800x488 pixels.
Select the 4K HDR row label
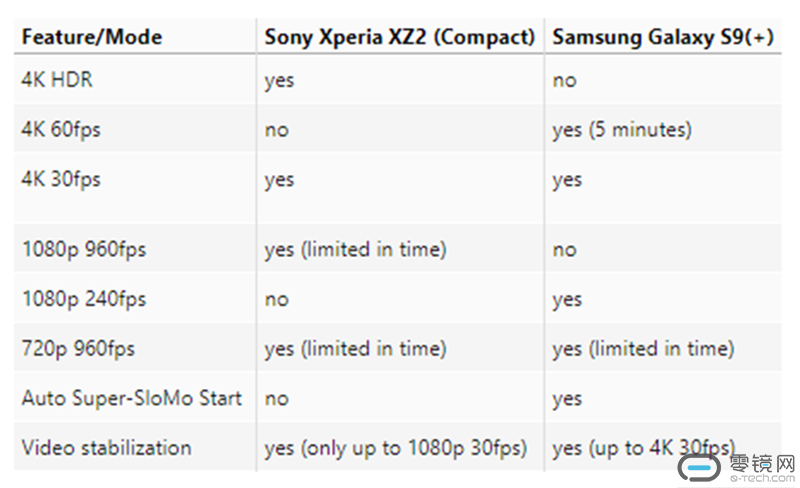point(57,80)
